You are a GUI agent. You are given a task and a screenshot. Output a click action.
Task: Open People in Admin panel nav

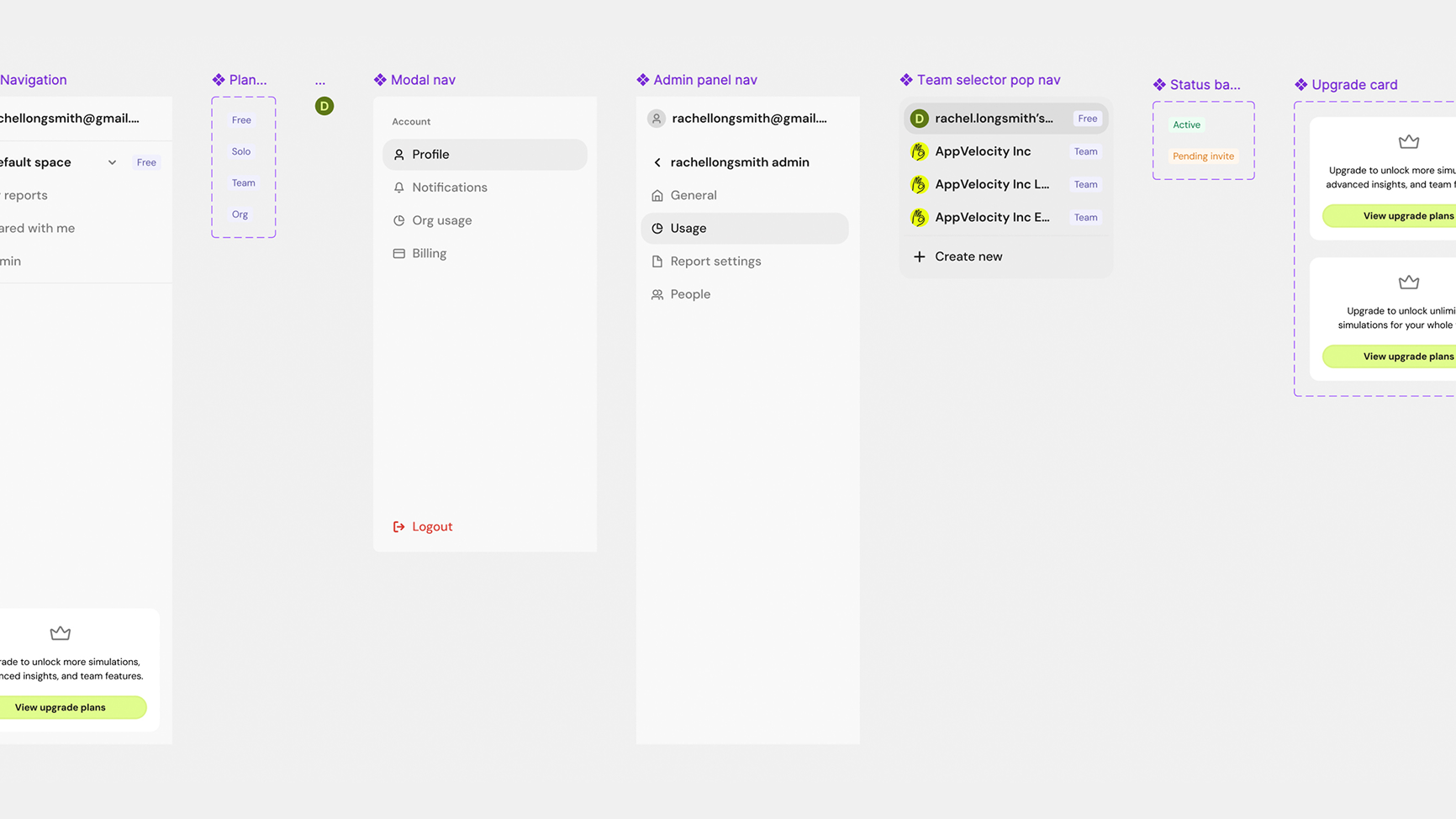point(745,294)
